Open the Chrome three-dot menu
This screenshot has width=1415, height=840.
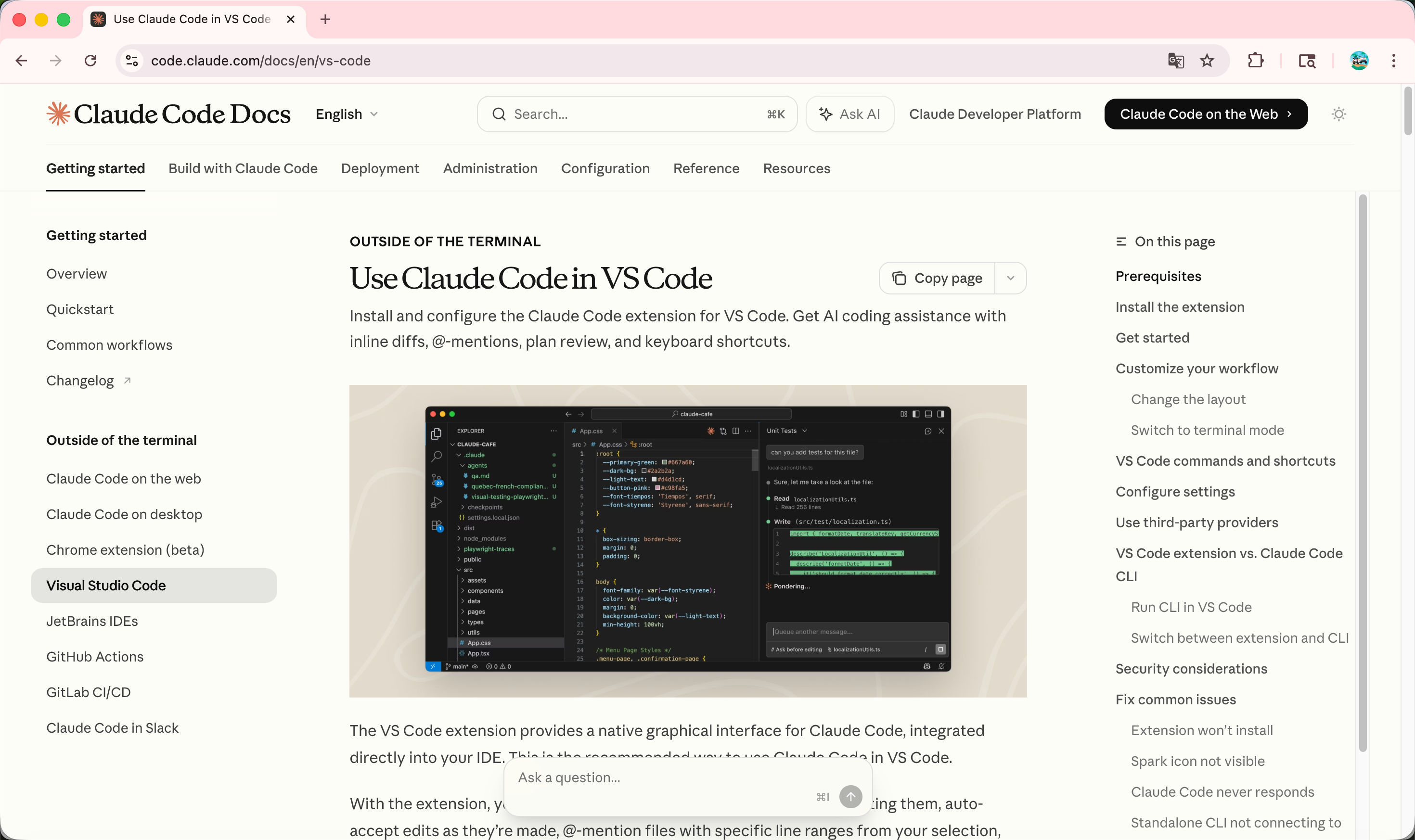pyautogui.click(x=1393, y=61)
